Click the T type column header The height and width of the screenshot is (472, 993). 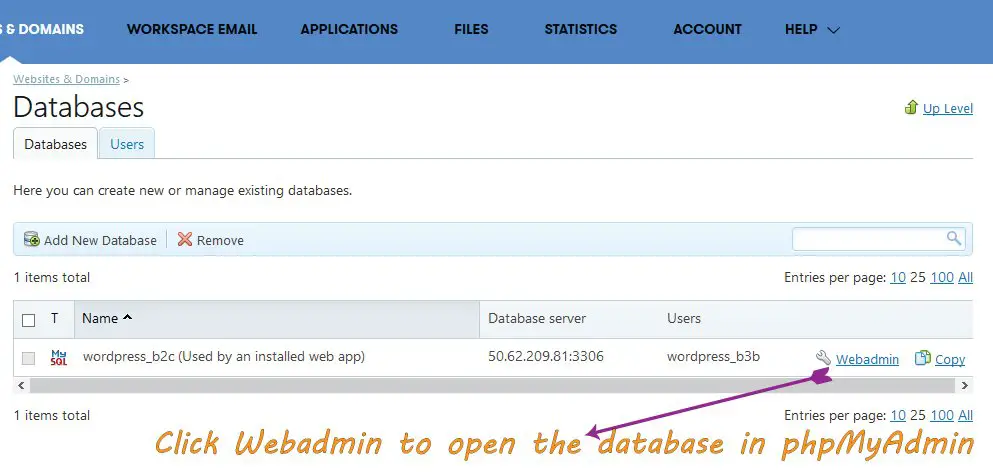click(x=54, y=318)
